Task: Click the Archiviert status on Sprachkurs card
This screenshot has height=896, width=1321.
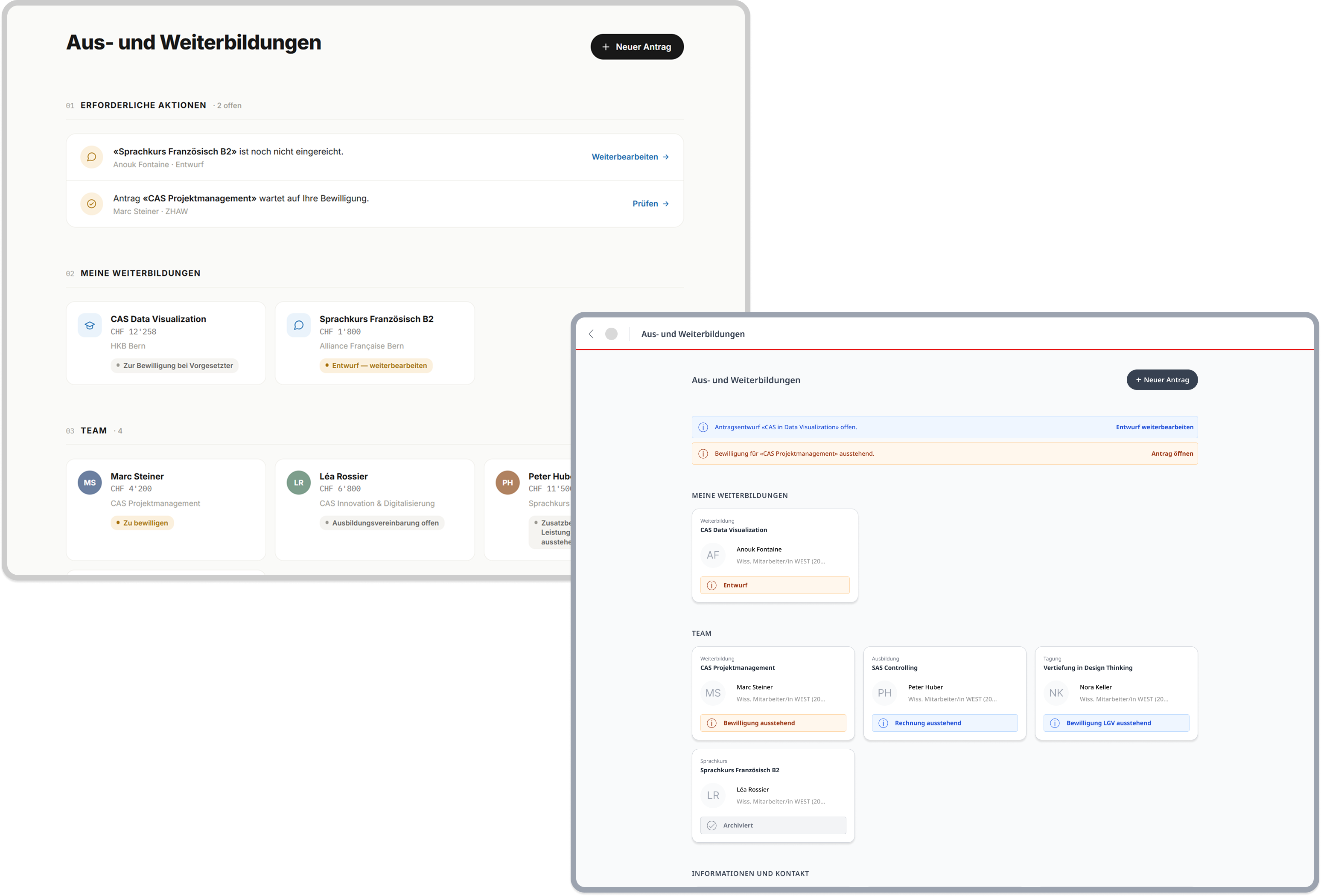Action: click(x=773, y=826)
